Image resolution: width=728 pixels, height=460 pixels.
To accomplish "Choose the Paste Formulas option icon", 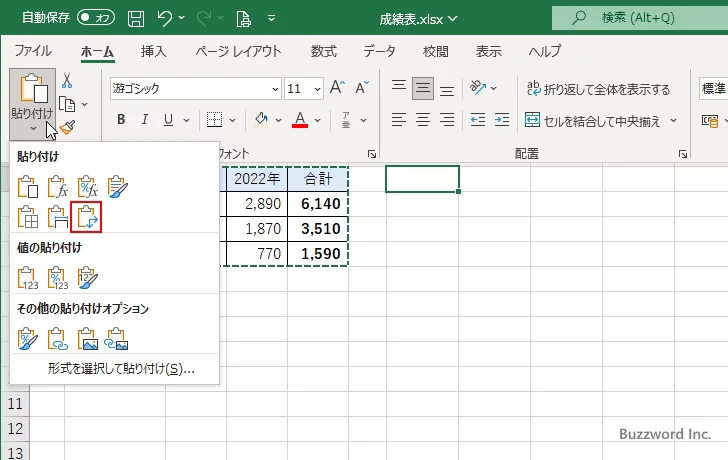I will click(x=58, y=187).
